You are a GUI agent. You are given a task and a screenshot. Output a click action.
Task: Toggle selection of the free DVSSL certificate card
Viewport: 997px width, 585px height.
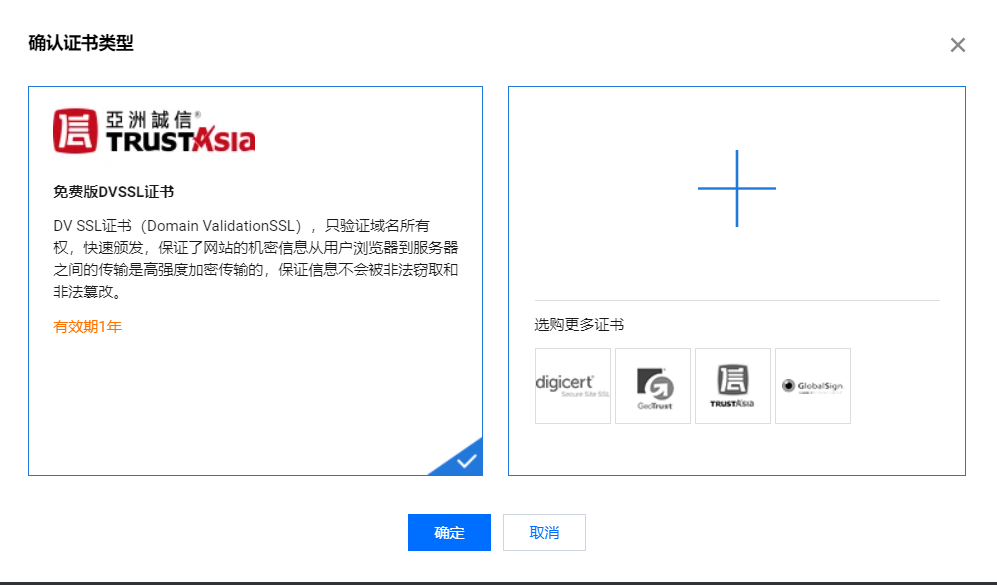coord(255,280)
